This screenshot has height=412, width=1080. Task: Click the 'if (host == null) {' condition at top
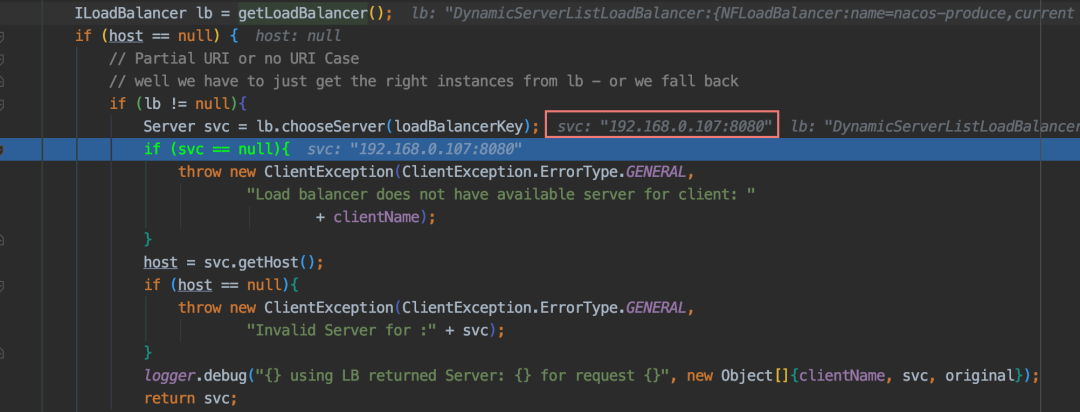click(x=157, y=36)
